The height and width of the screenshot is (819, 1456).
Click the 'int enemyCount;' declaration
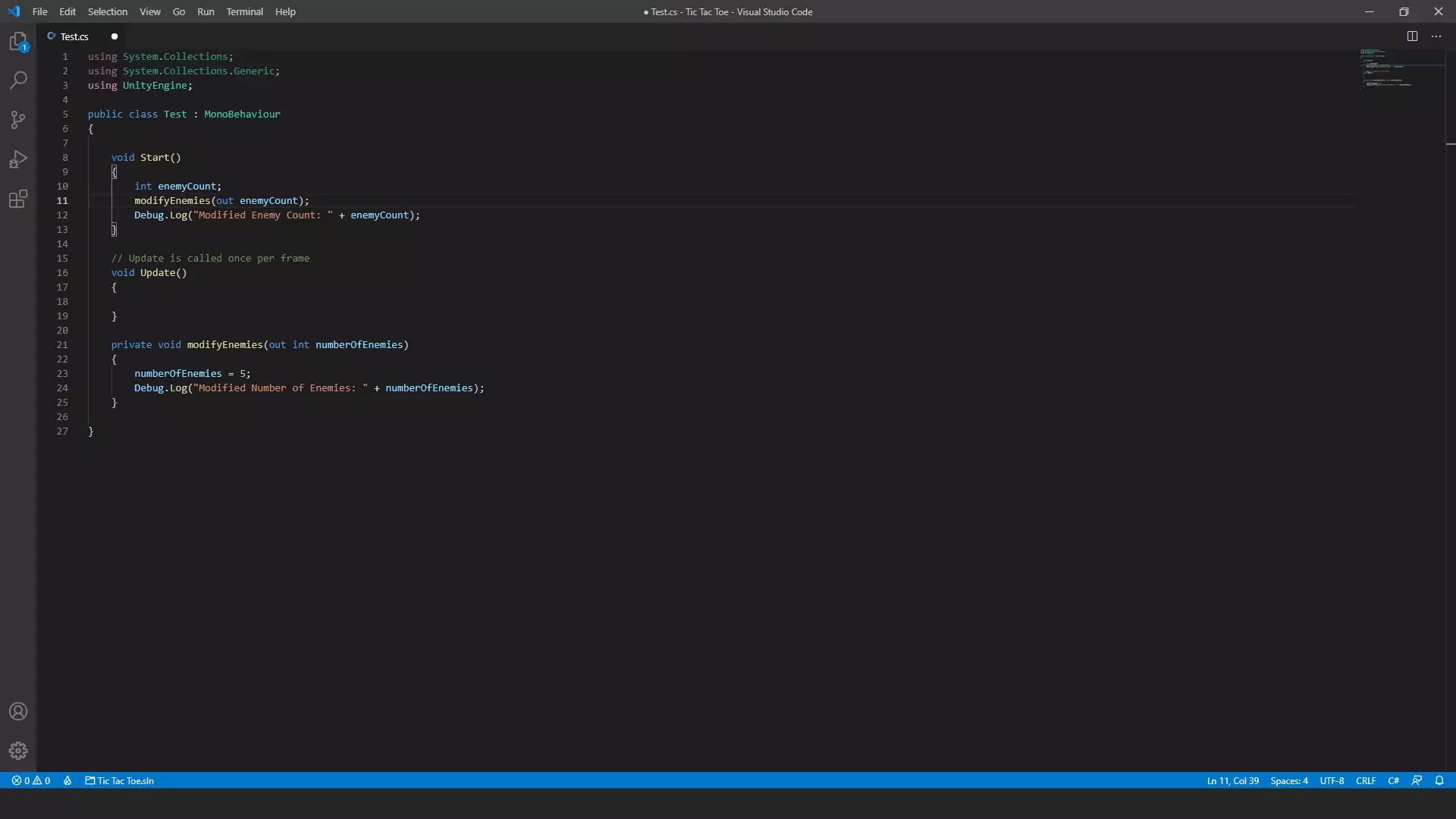(178, 187)
